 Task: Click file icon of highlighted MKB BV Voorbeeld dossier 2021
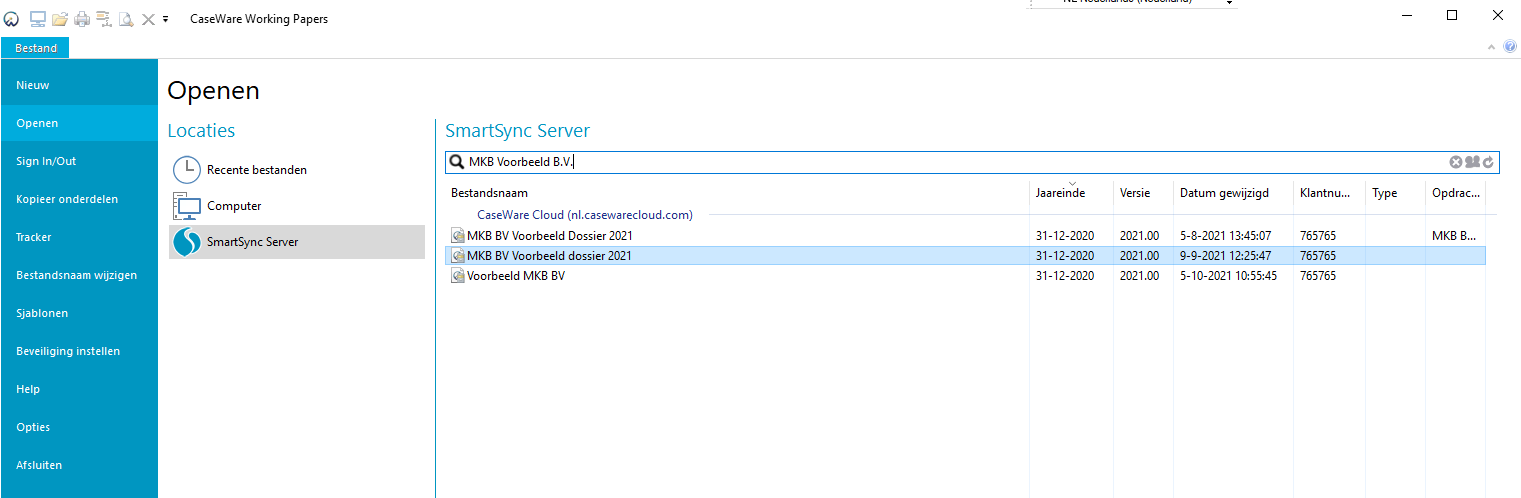tap(458, 256)
